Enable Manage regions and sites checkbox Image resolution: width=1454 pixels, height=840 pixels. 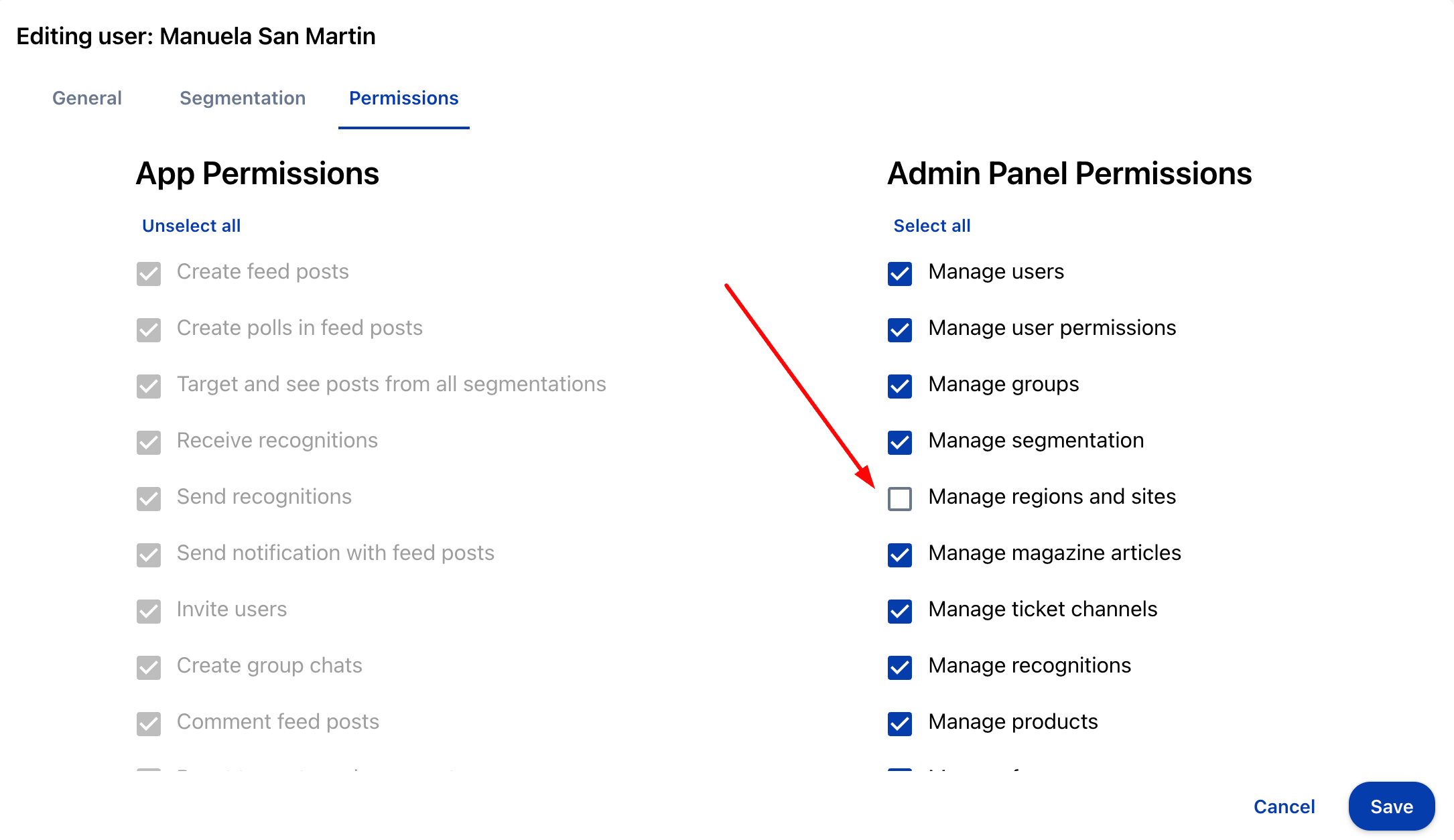pyautogui.click(x=899, y=498)
